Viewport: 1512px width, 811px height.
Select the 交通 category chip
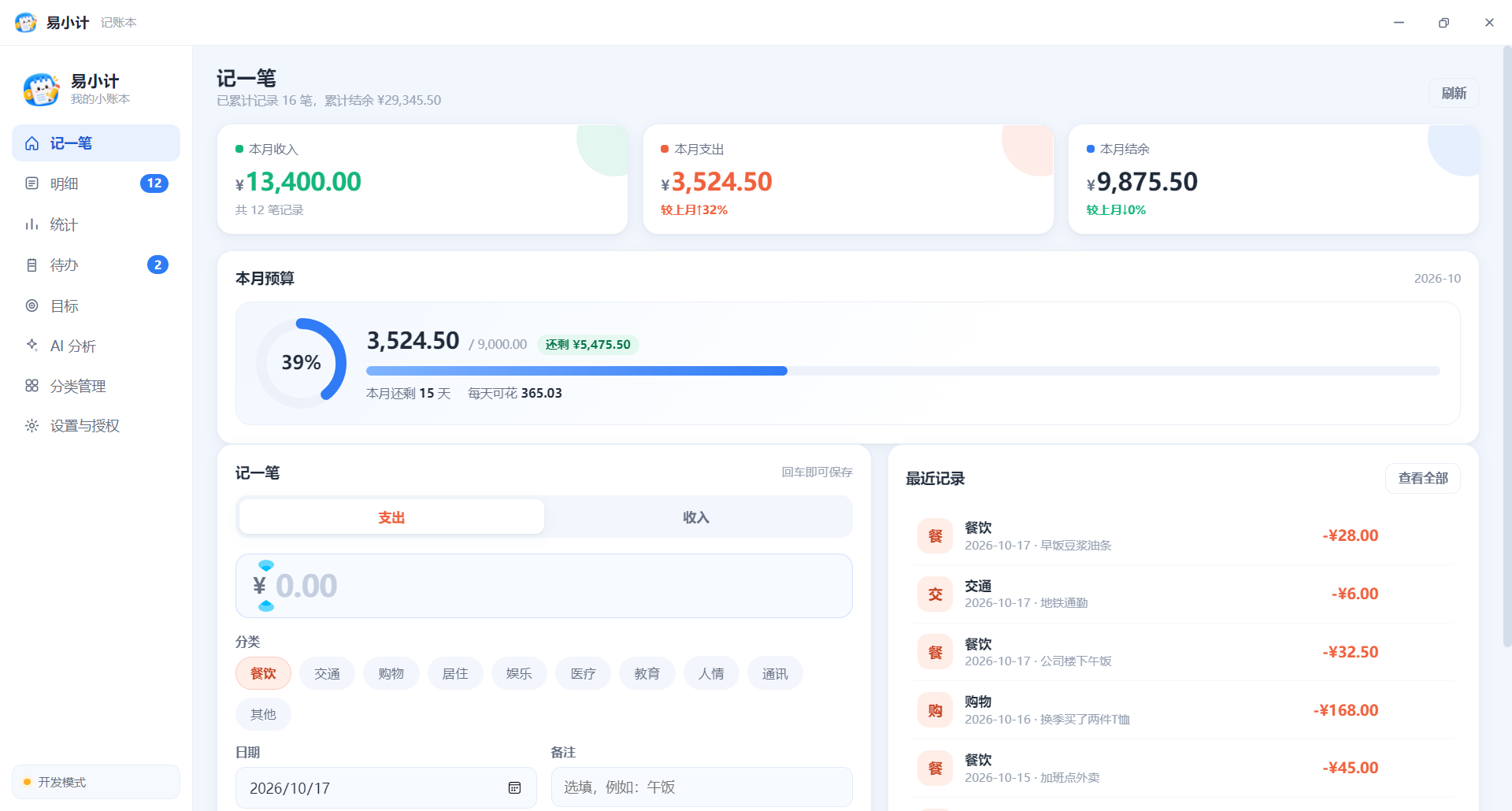coord(328,673)
